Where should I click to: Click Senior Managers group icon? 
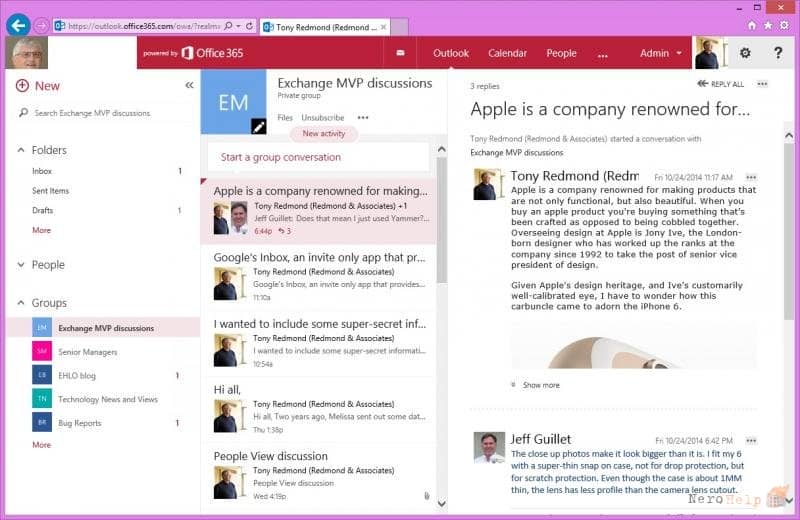[42, 351]
